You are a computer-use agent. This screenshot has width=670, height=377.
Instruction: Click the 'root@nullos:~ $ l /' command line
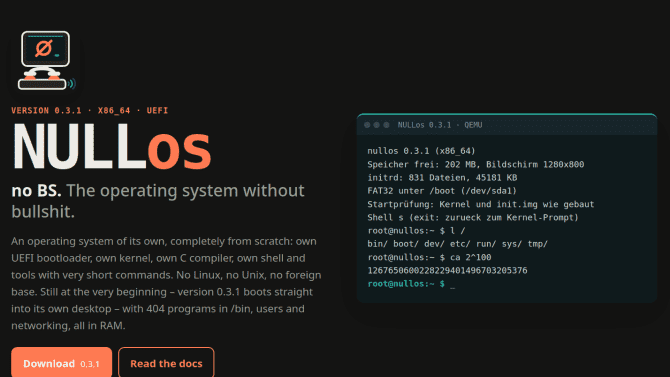click(x=416, y=231)
